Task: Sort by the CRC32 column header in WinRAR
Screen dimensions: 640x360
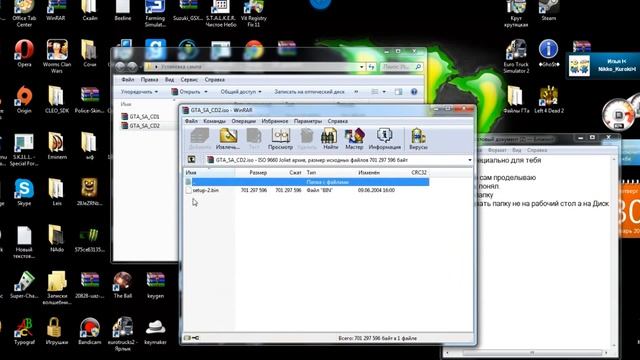Action: click(x=419, y=173)
